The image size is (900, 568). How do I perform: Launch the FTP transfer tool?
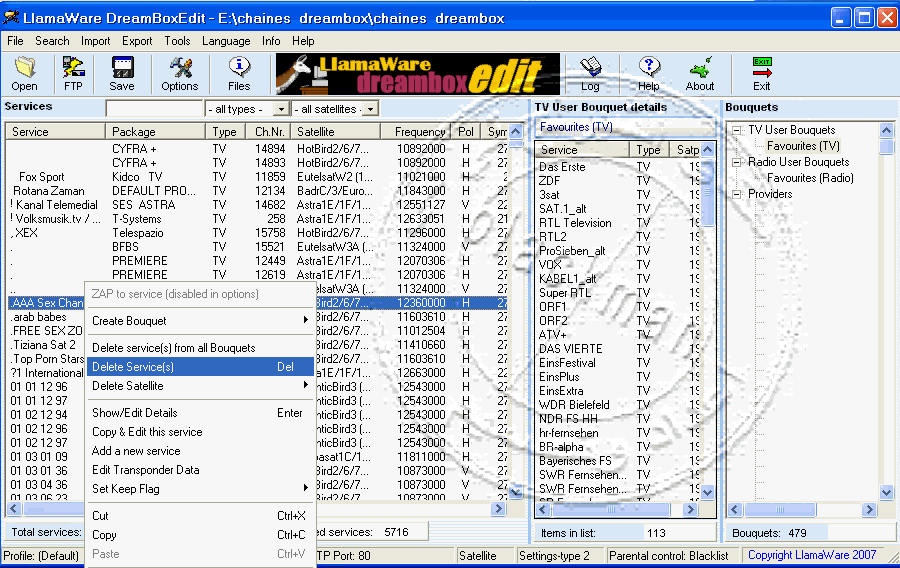pos(73,73)
